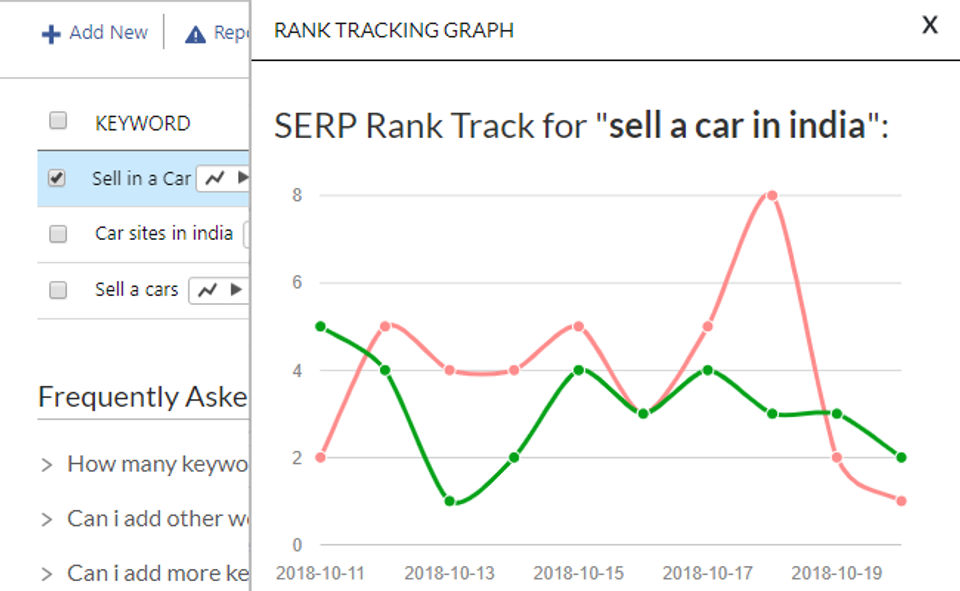Check the Car sites in india checkbox

58,234
